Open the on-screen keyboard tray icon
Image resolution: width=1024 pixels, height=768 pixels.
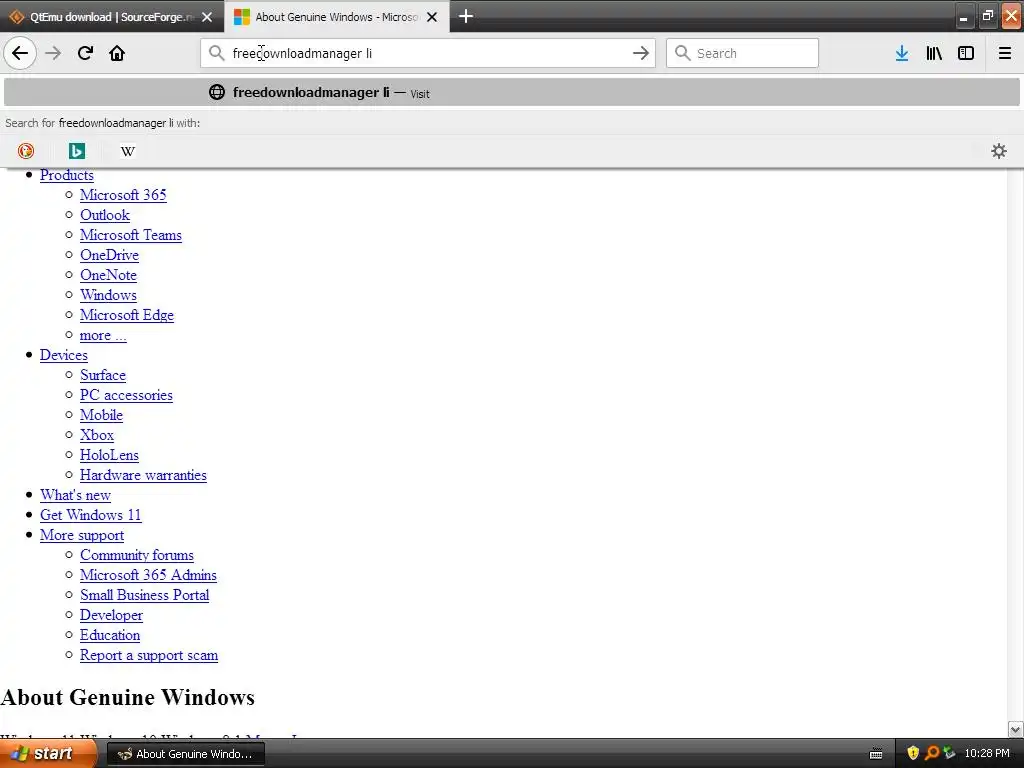click(x=876, y=754)
